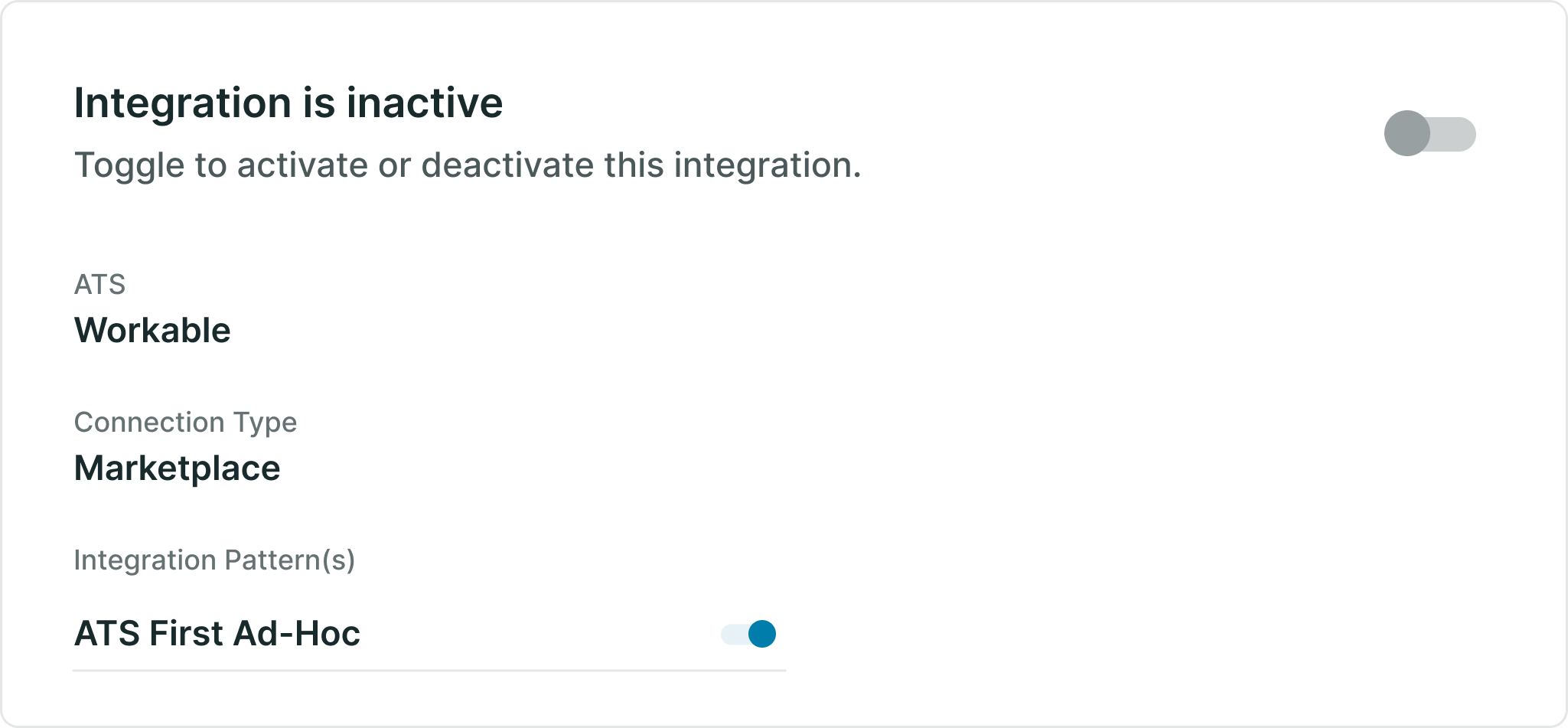Click the pale blue track of the Ad-Hoc switch
Viewport: 1568px width, 728px height.
[733, 634]
